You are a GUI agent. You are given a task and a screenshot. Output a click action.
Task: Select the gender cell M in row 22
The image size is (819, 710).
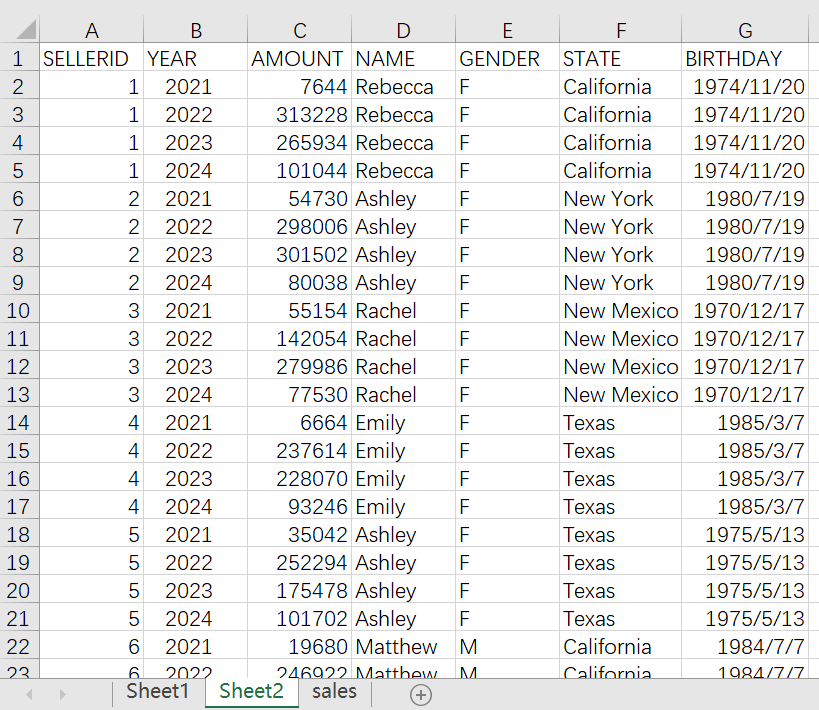[469, 647]
